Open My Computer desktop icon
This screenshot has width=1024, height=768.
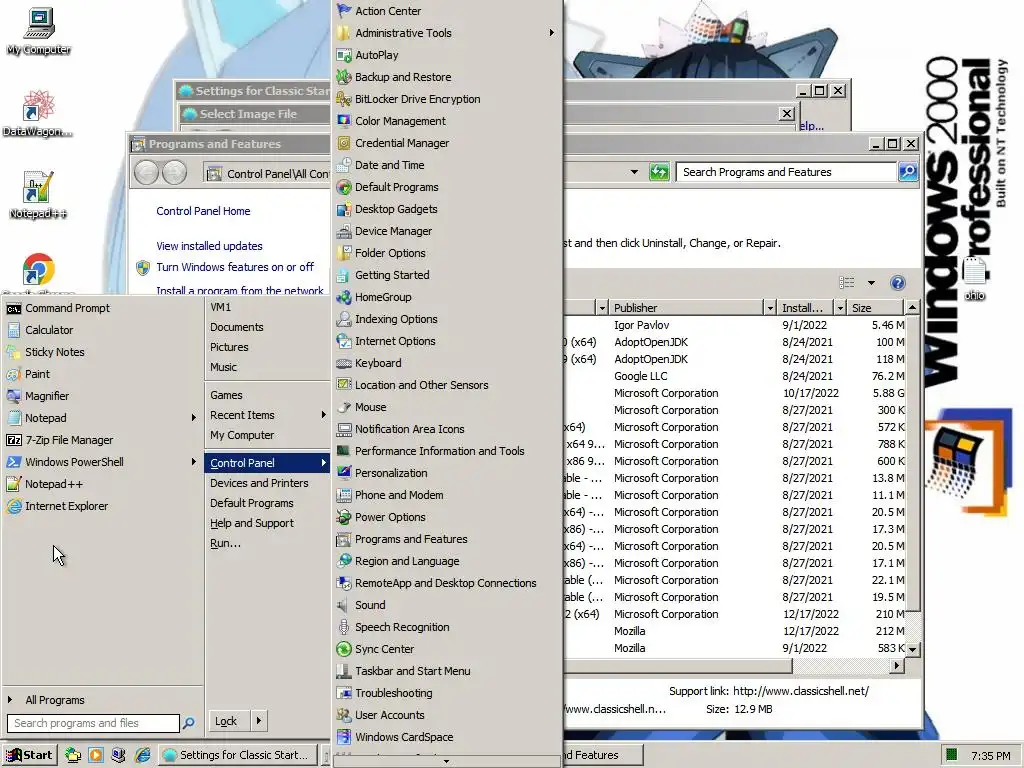pyautogui.click(x=39, y=31)
